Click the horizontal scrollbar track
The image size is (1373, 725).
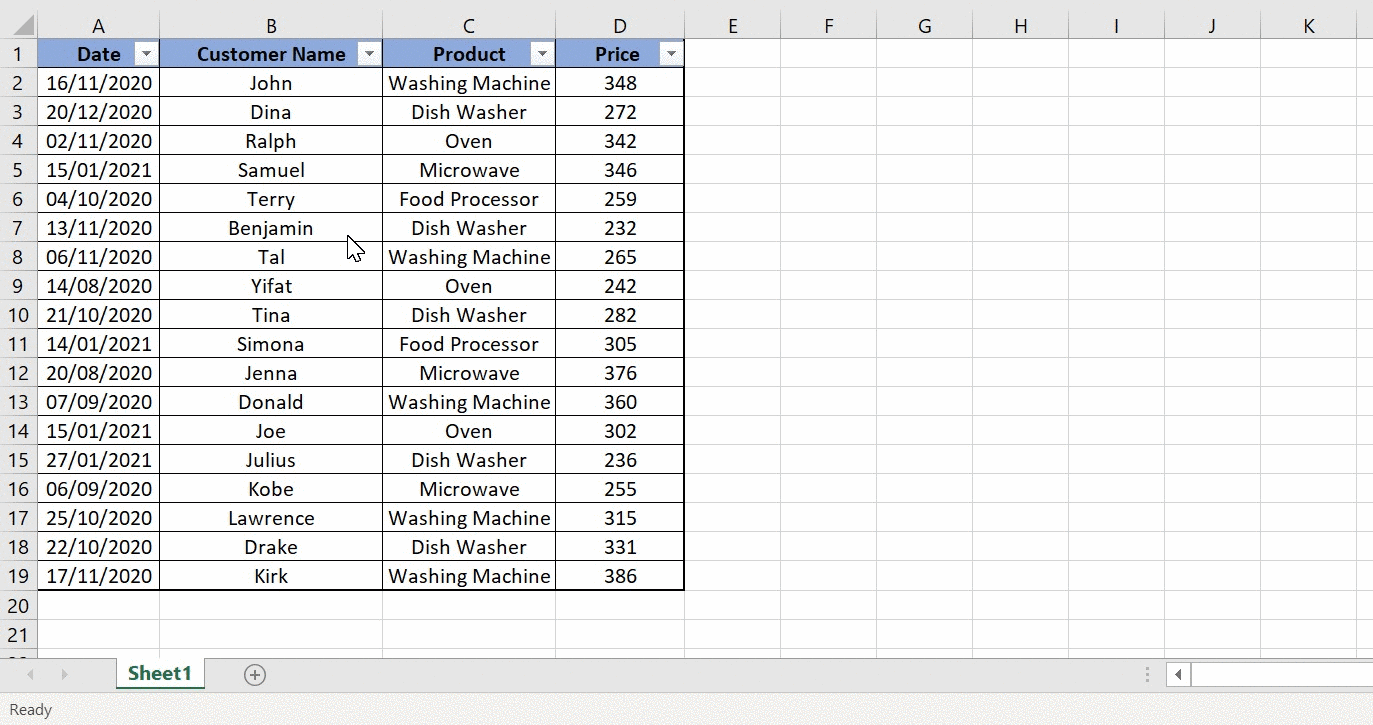pos(1280,675)
